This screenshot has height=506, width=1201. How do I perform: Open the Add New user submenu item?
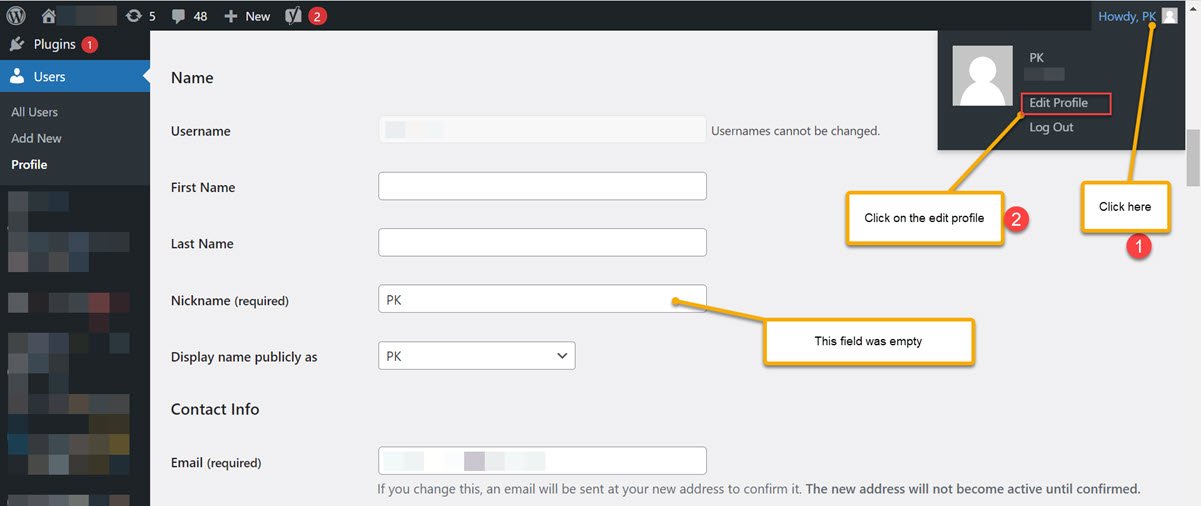[x=36, y=138]
